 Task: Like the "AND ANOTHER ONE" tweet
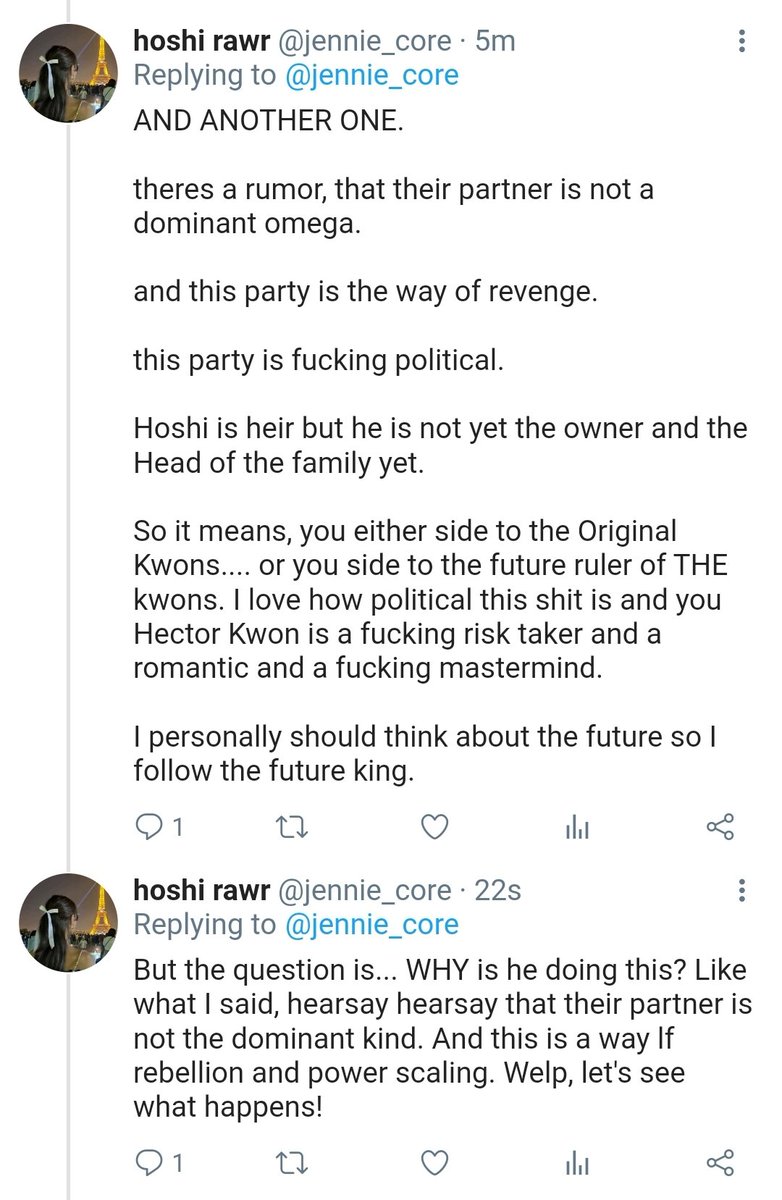pos(433,827)
